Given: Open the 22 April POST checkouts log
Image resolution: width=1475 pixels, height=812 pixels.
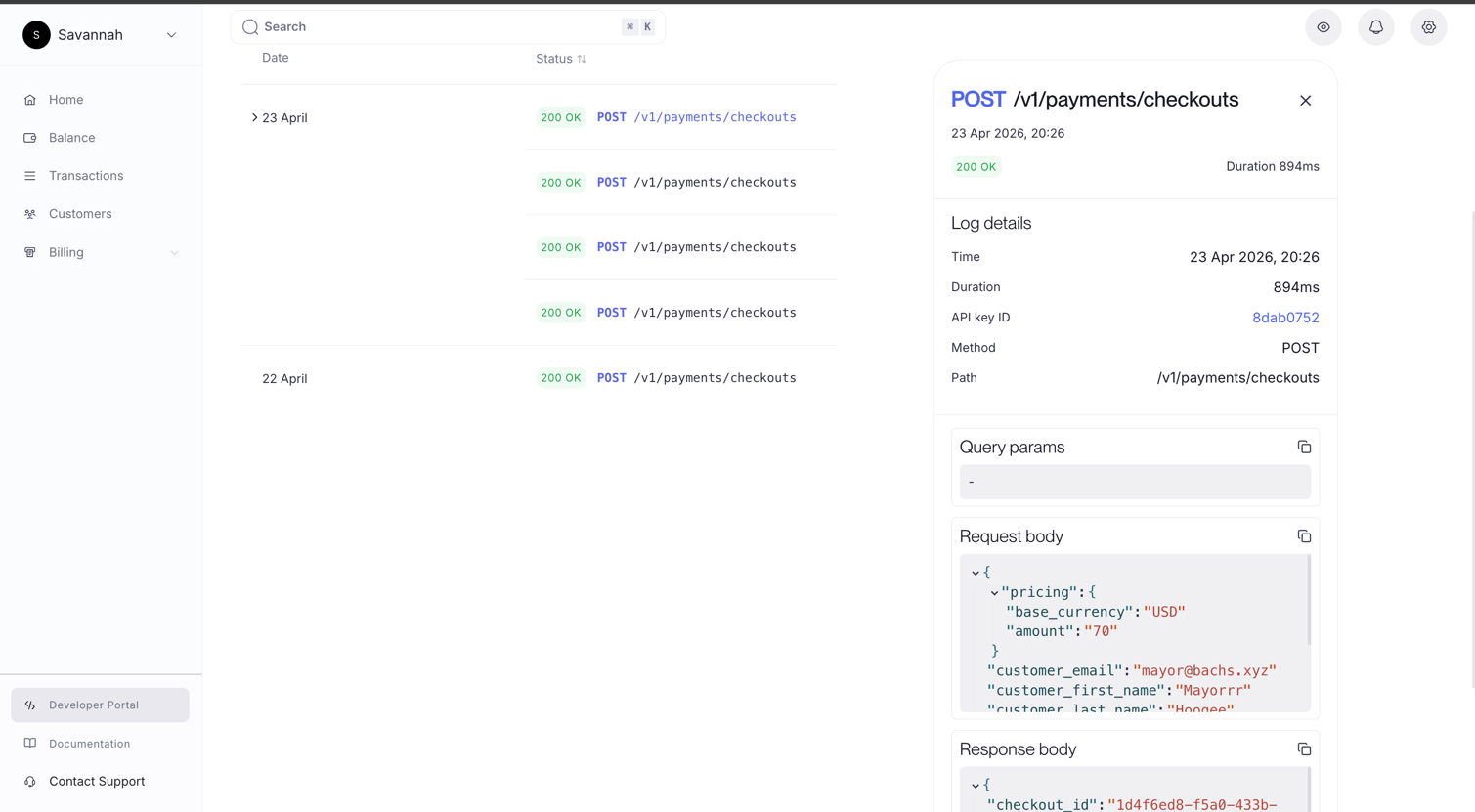Looking at the screenshot, I should tap(697, 378).
